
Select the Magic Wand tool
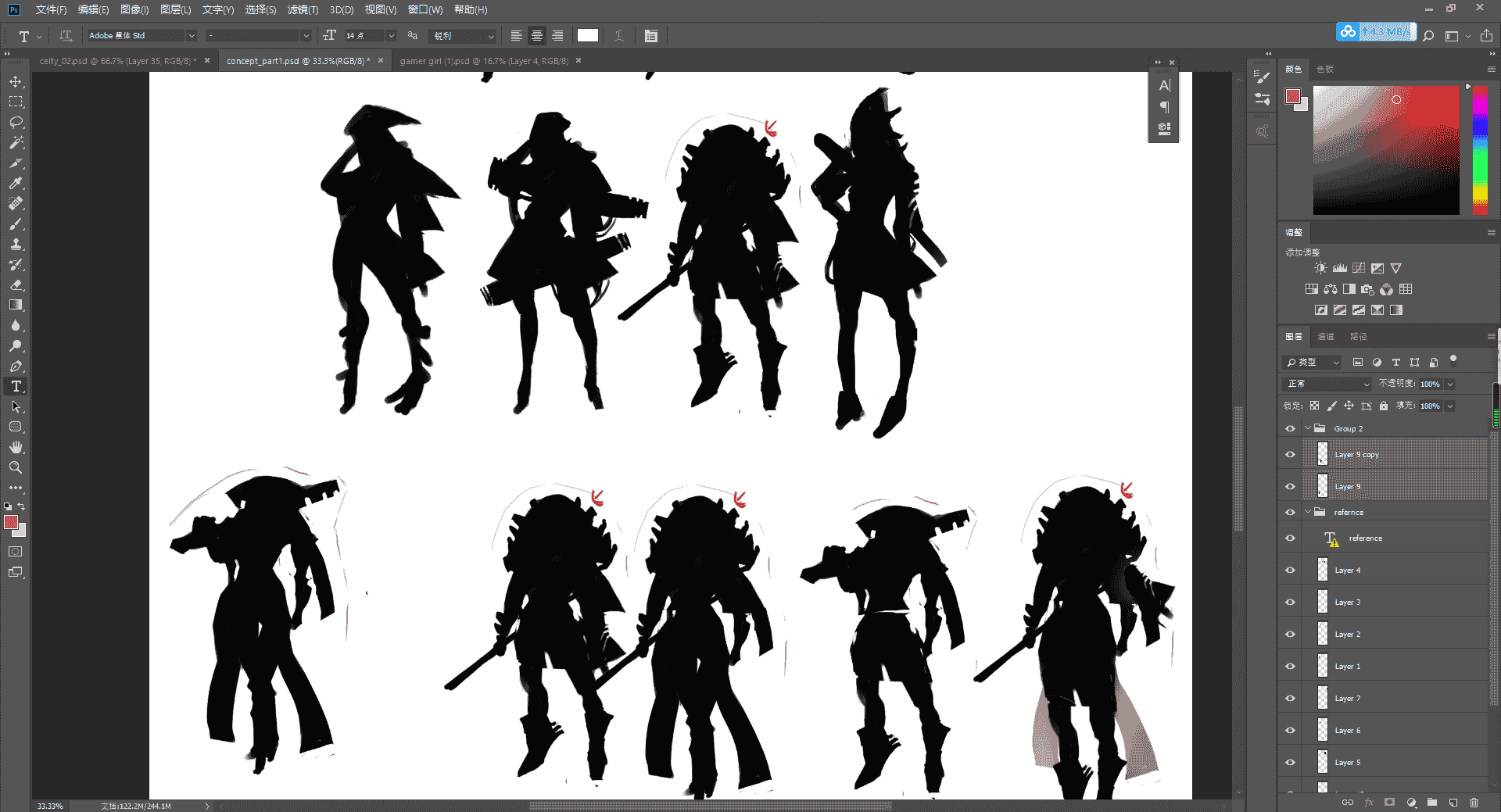[x=16, y=142]
